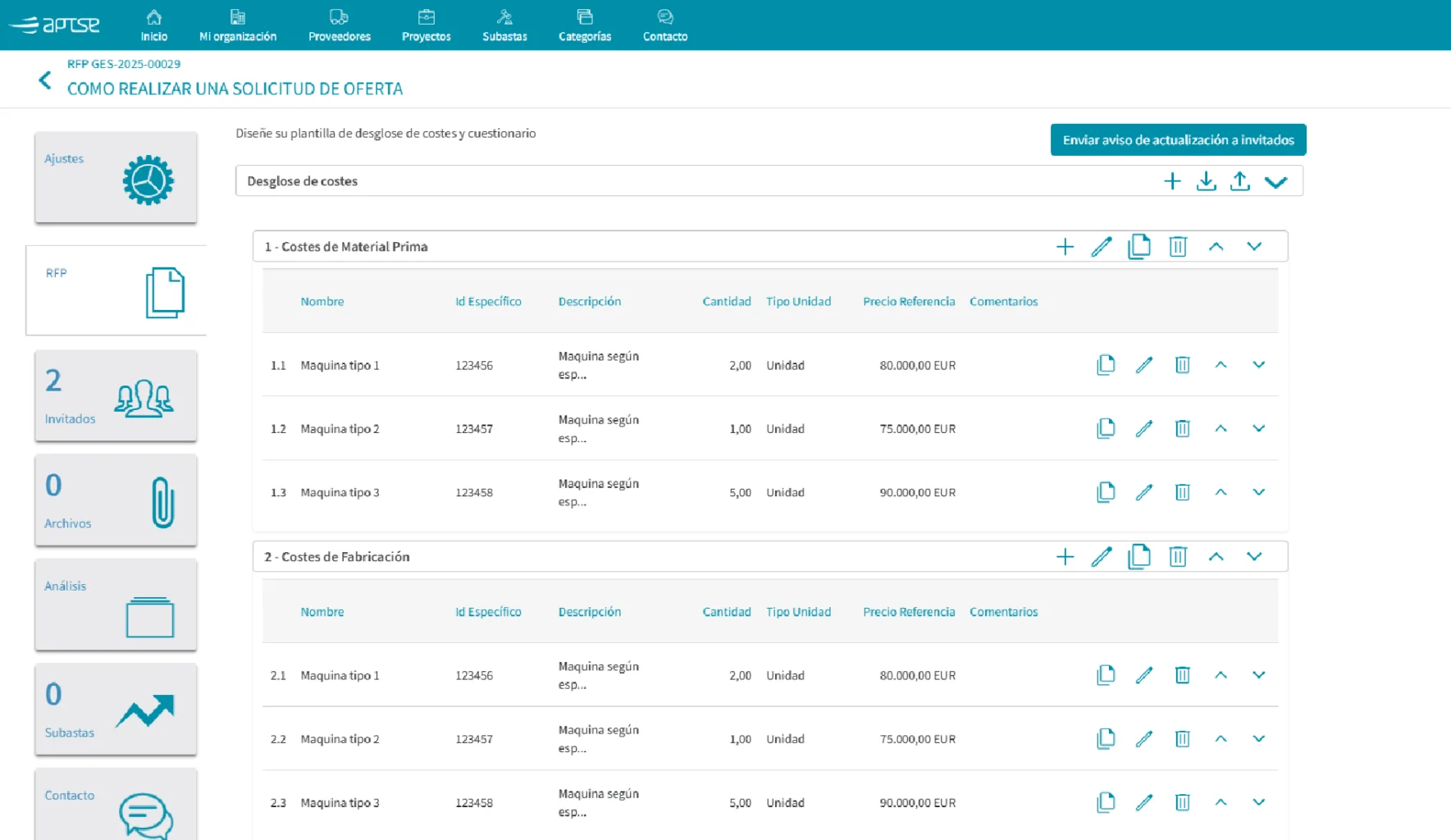The height and width of the screenshot is (840, 1451).
Task: Add a new item to Desglose de costes
Action: point(1172,180)
